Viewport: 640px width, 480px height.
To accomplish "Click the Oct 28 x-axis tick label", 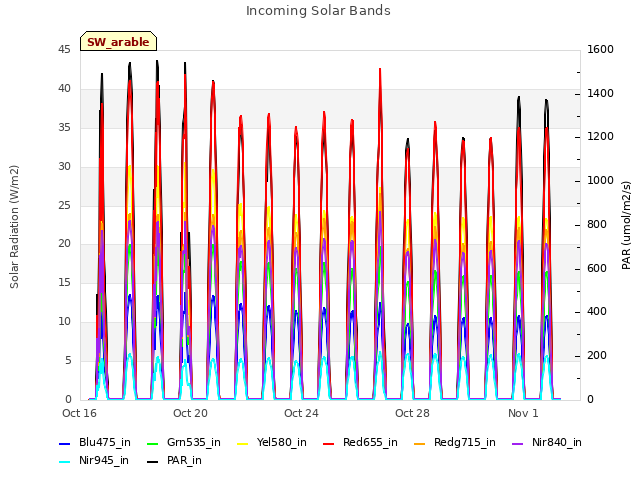I will pos(412,413).
